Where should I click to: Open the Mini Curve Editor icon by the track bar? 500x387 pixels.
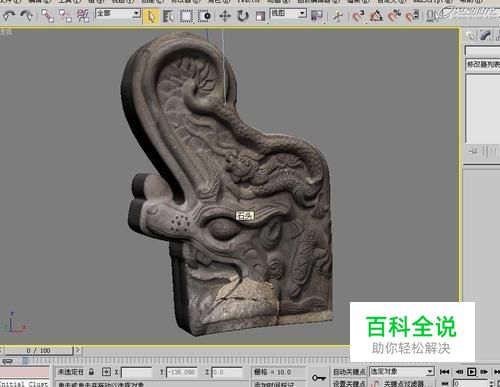pos(7,361)
